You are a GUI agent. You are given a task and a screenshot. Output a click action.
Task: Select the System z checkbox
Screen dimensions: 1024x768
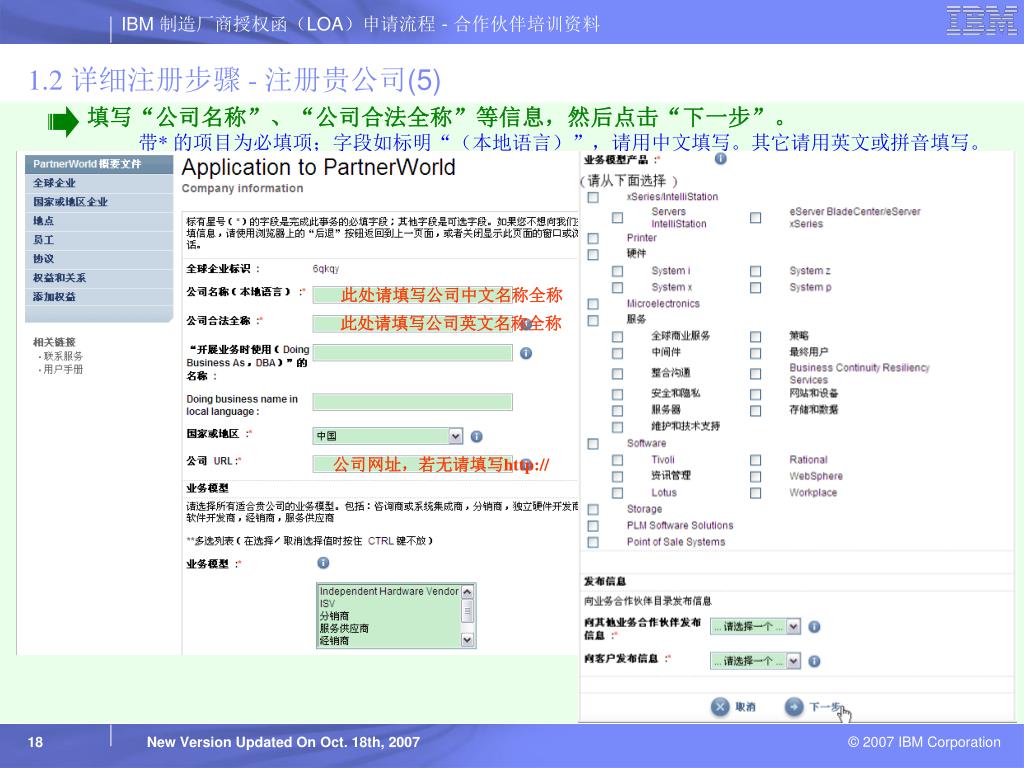(756, 271)
